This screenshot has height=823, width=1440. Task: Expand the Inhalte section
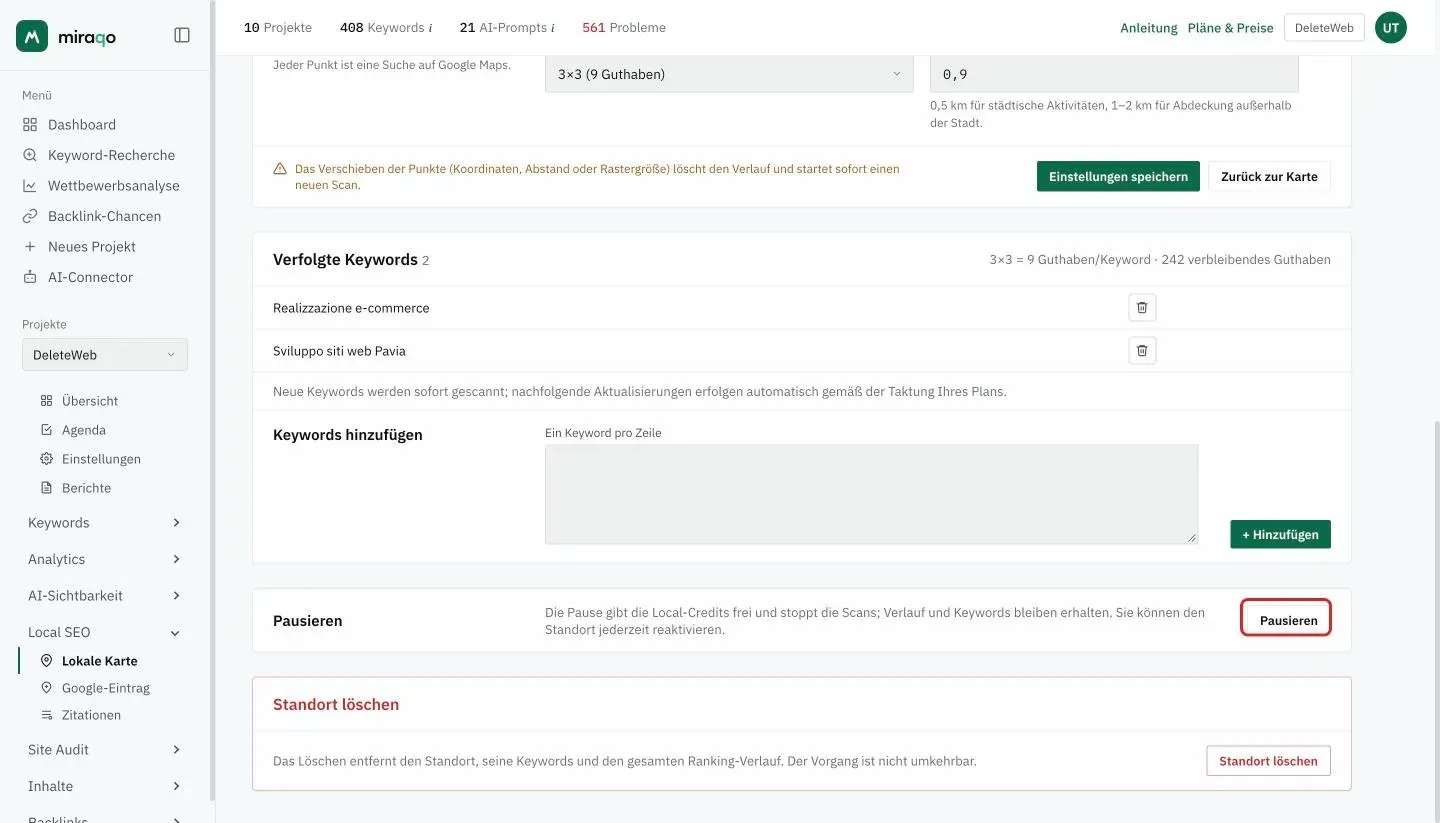105,786
